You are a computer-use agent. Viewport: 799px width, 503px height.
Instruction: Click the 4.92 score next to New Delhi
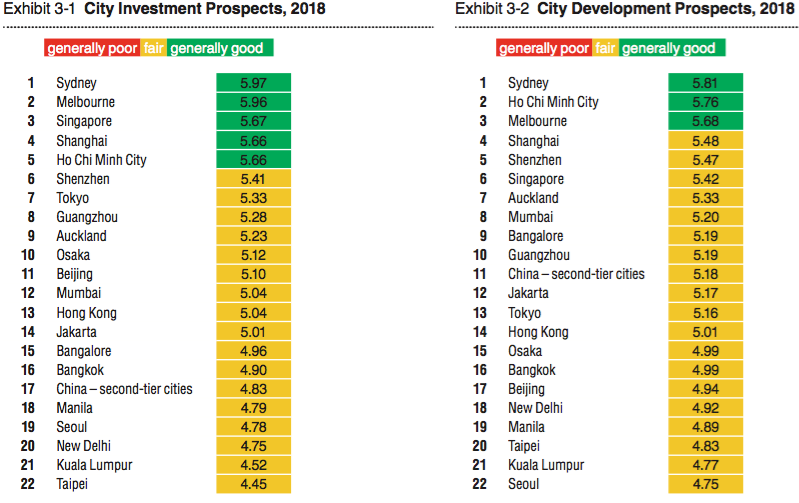[705, 408]
